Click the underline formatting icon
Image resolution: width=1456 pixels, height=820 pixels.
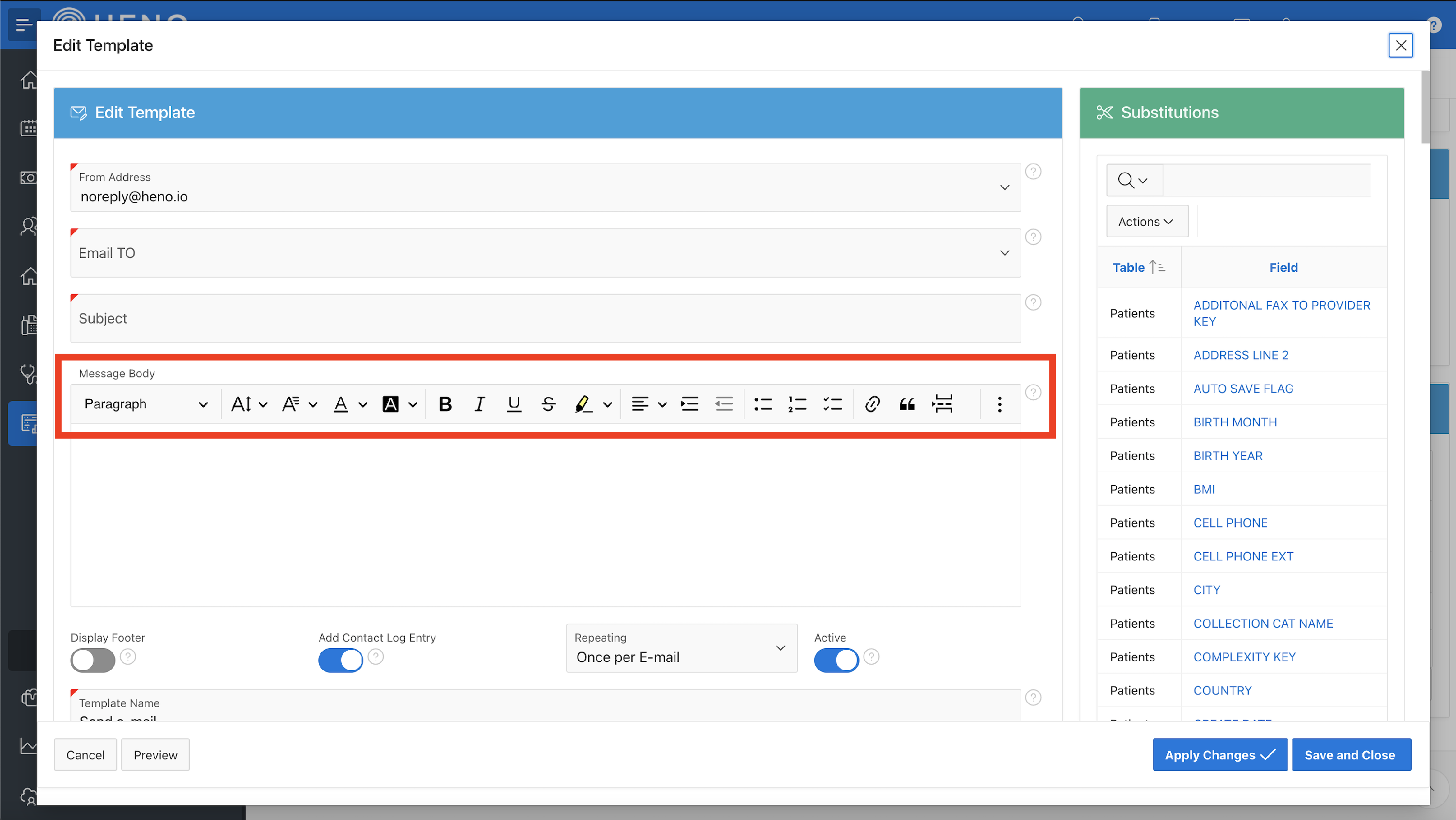click(x=514, y=404)
